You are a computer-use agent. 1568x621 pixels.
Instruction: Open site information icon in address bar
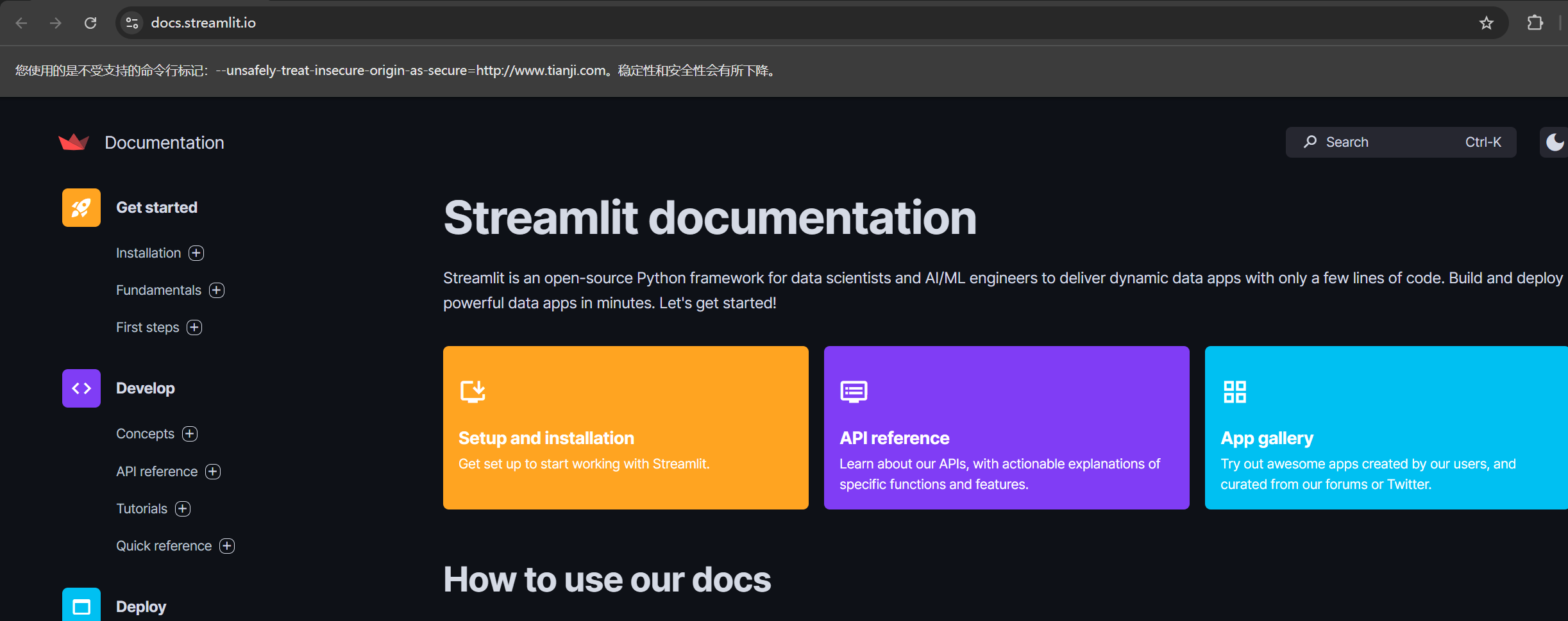point(132,23)
